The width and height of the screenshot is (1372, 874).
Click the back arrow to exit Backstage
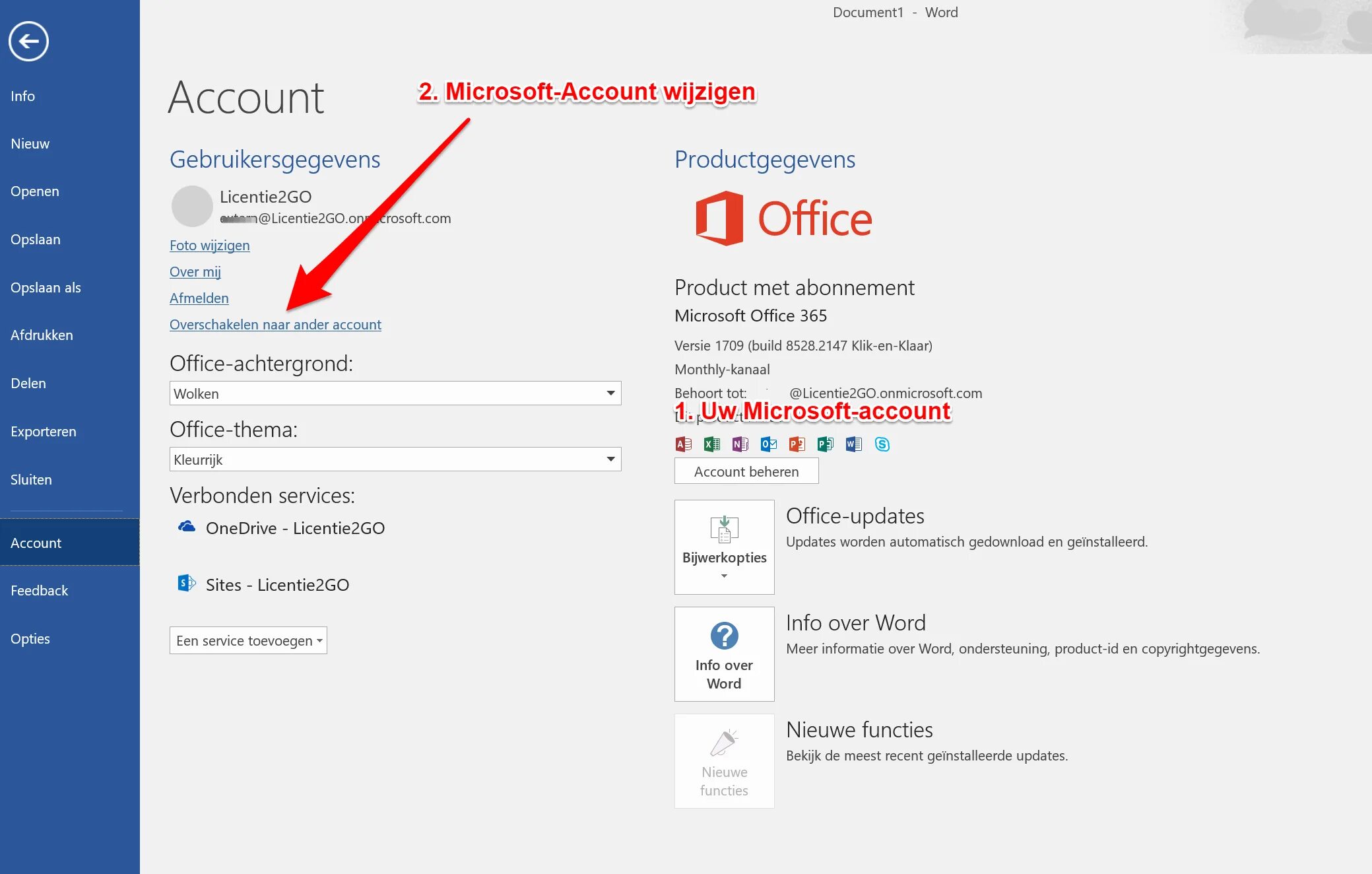(x=28, y=42)
